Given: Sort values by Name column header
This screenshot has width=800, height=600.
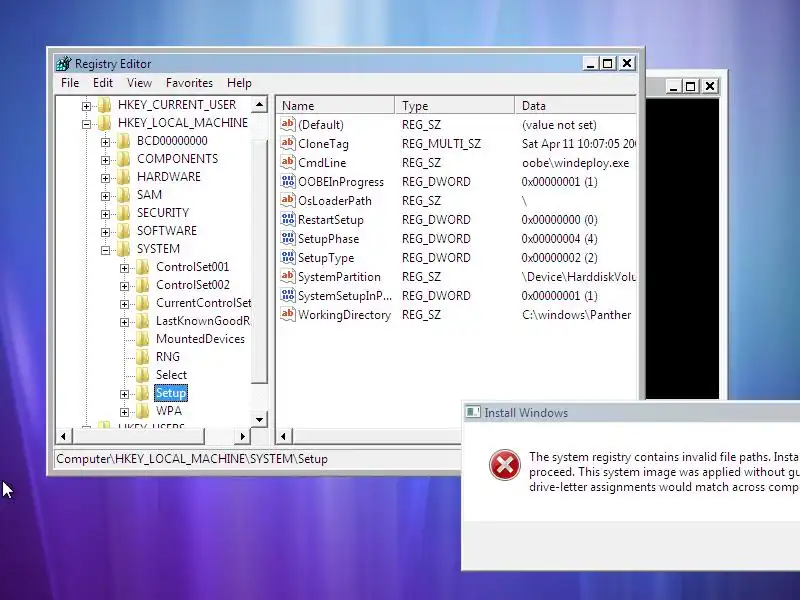Looking at the screenshot, I should pyautogui.click(x=336, y=106).
